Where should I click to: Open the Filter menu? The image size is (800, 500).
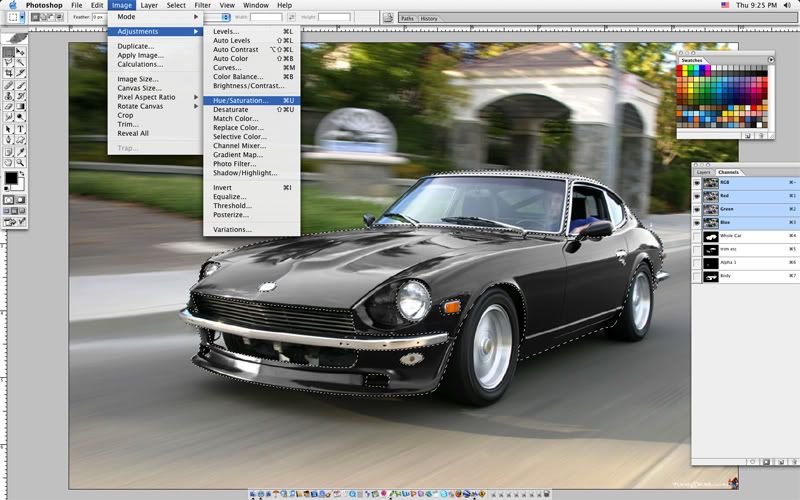pos(203,5)
